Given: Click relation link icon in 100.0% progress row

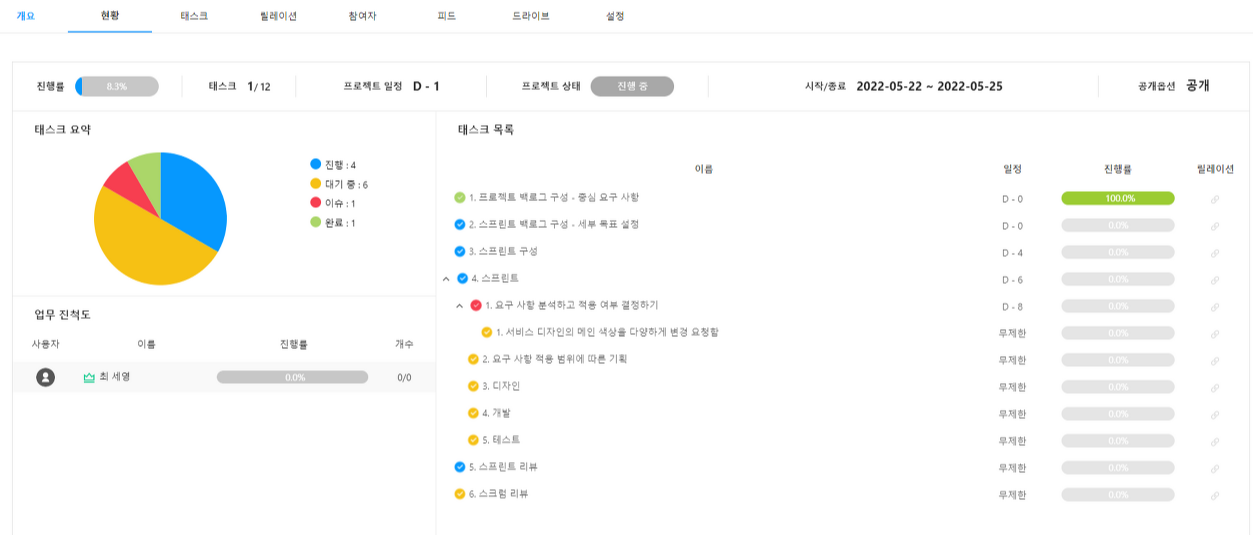Looking at the screenshot, I should pyautogui.click(x=1215, y=199).
